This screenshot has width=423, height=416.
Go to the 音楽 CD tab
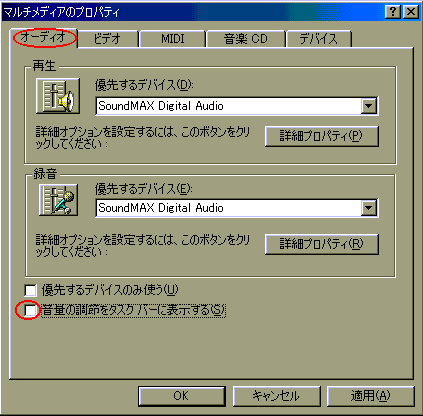click(246, 39)
